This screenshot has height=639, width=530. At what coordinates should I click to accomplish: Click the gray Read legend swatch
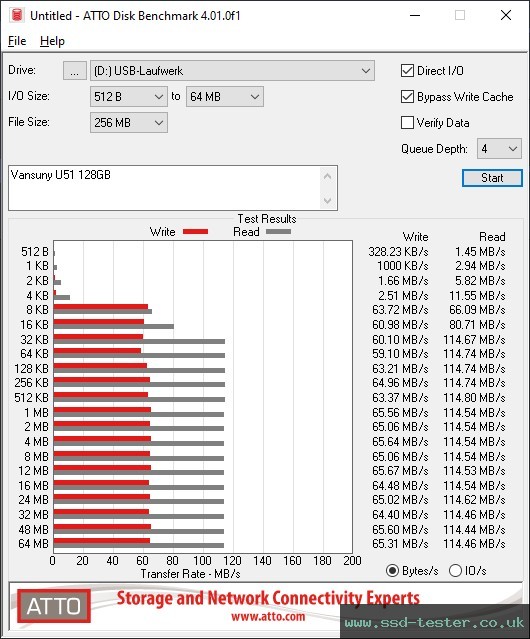point(278,232)
